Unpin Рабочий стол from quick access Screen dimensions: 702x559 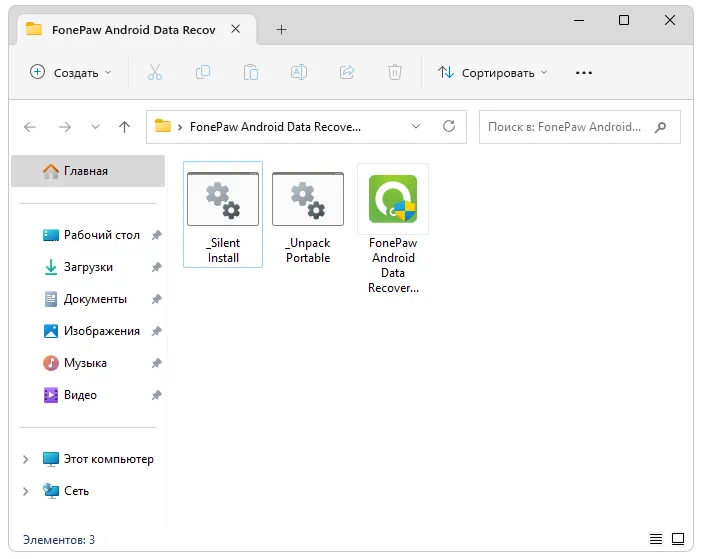156,235
